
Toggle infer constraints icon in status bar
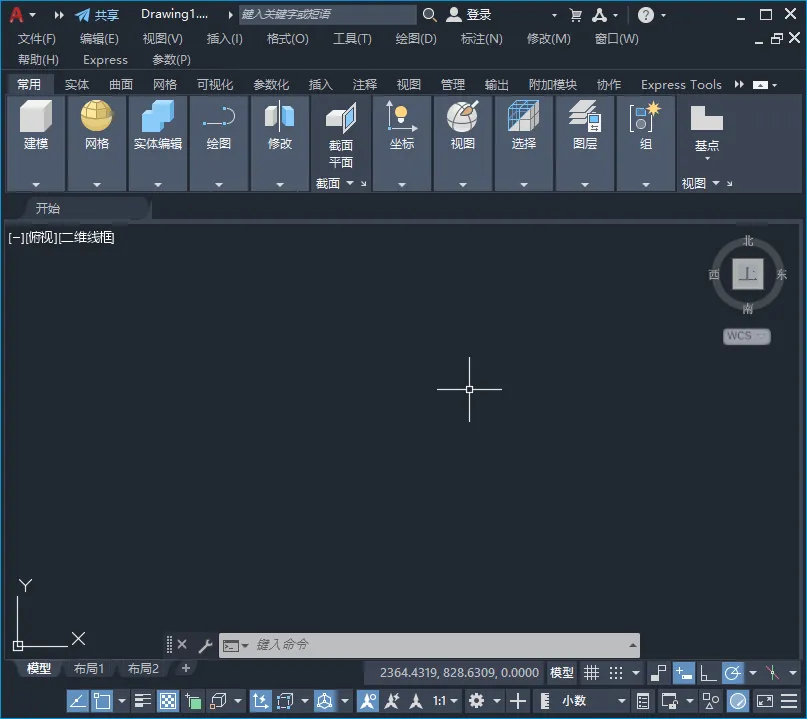click(x=659, y=673)
